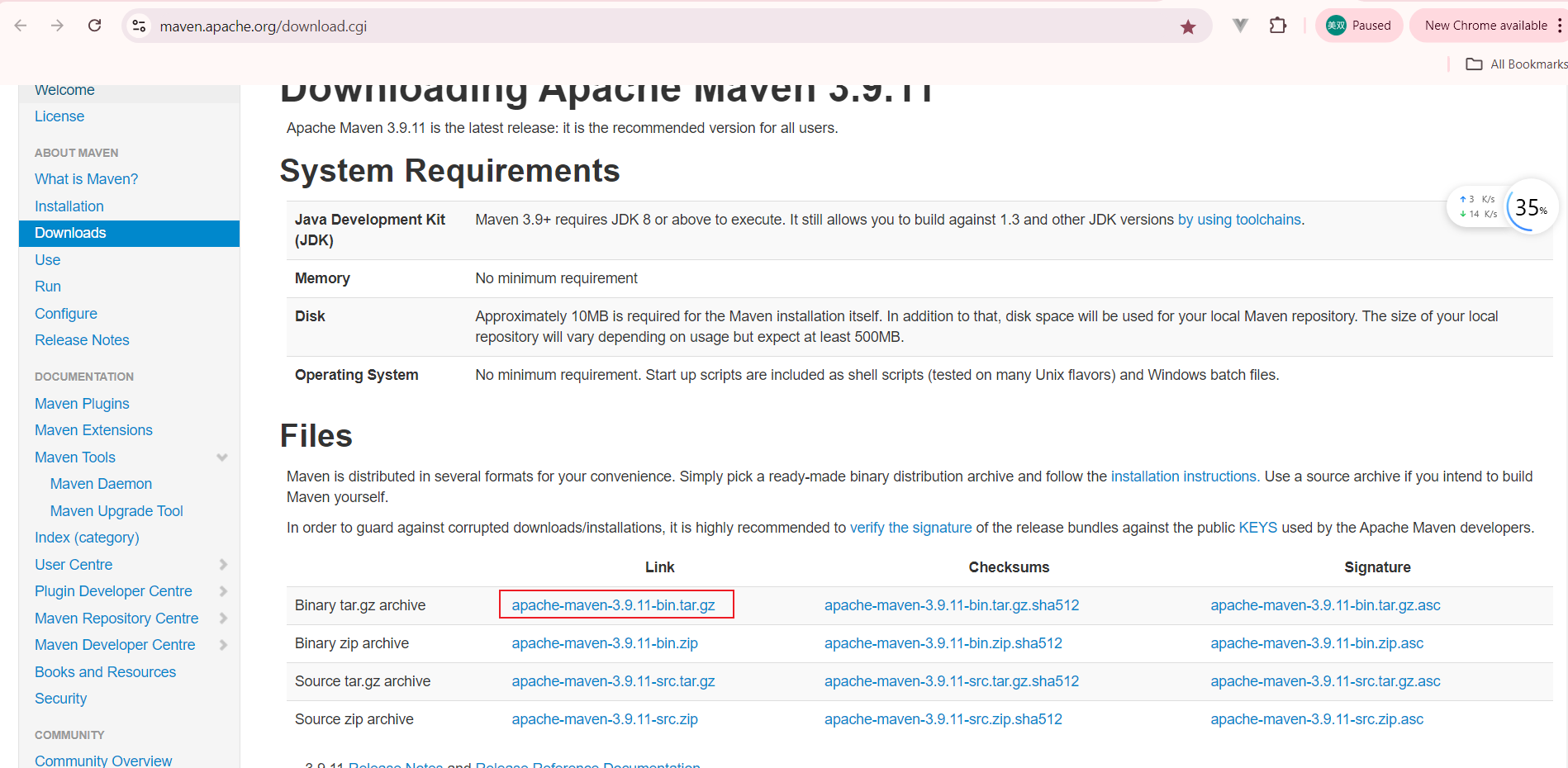Image resolution: width=1568 pixels, height=768 pixels.
Task: Open the Use sidebar link
Action: [47, 260]
